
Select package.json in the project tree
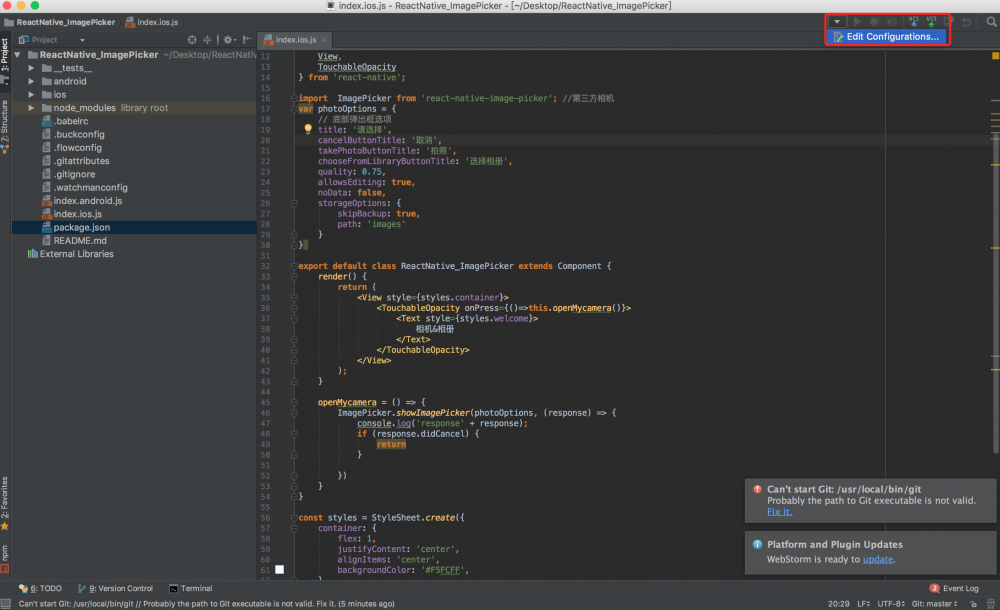click(x=81, y=227)
